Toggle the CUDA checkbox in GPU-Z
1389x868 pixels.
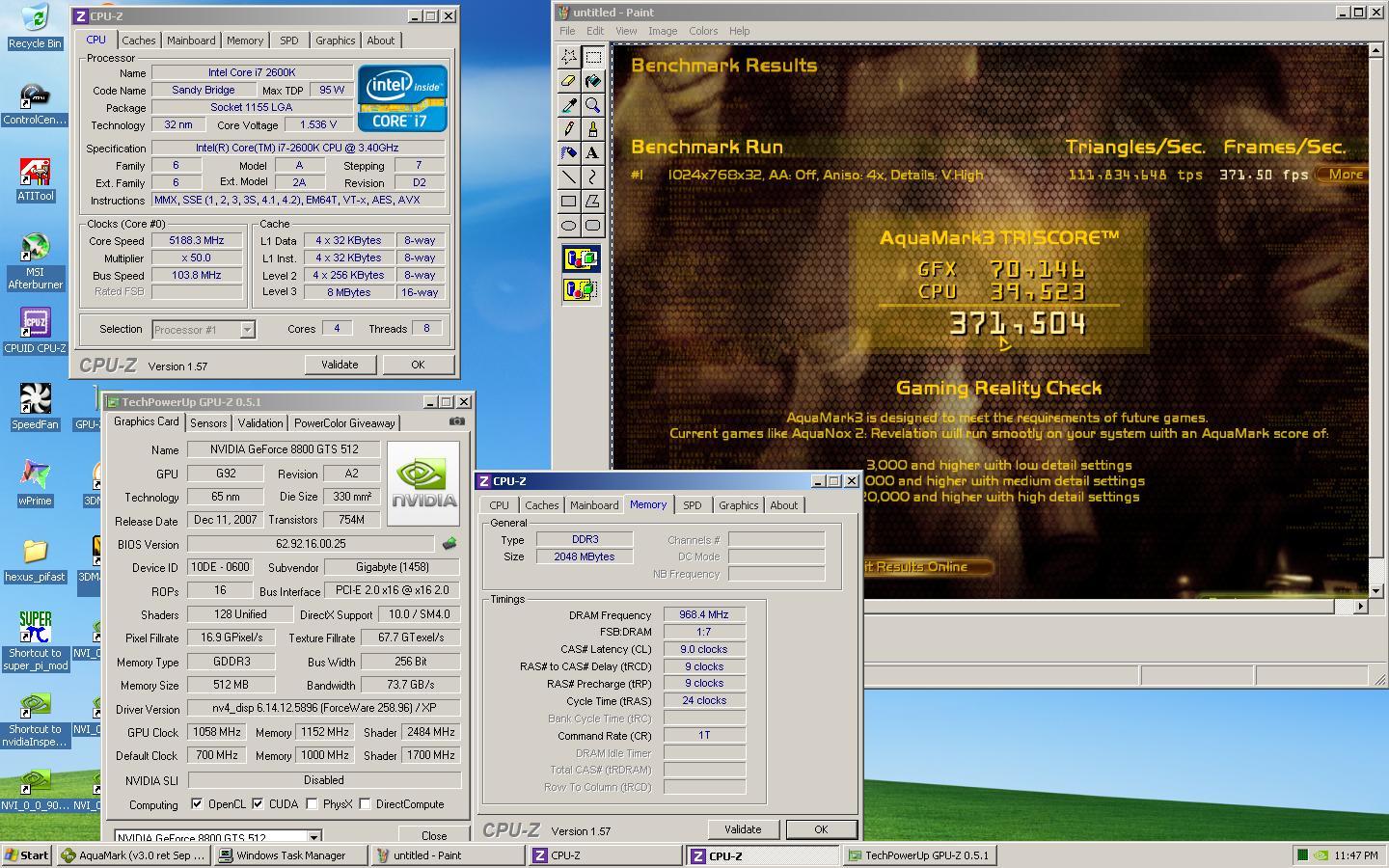[258, 803]
